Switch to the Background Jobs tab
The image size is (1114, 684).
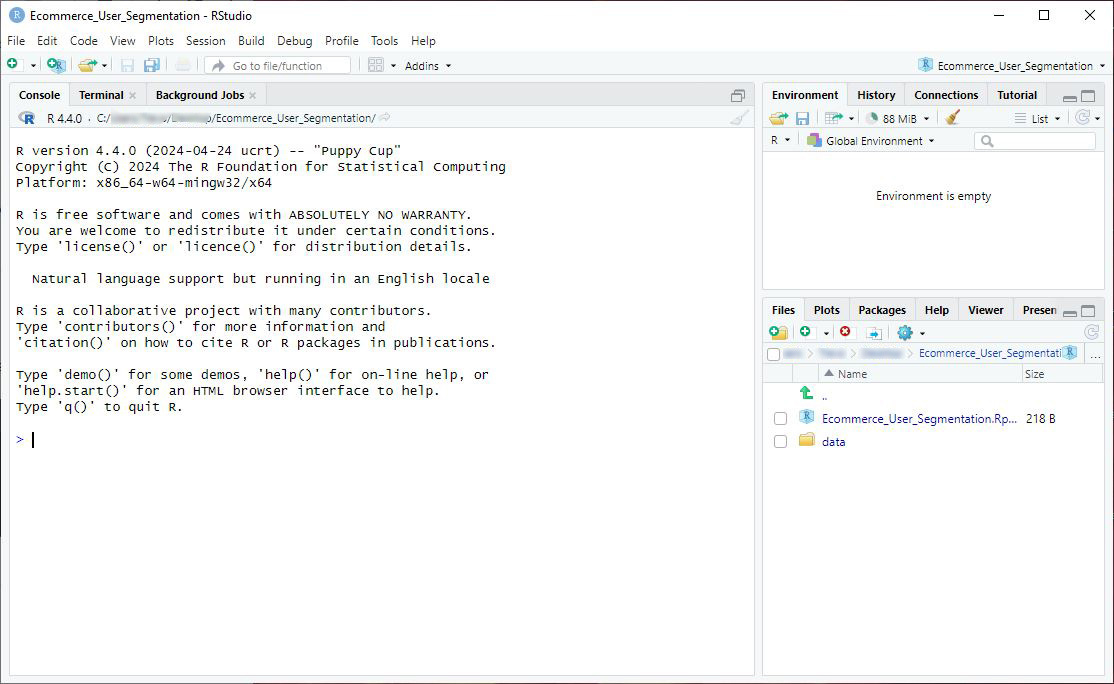point(200,95)
